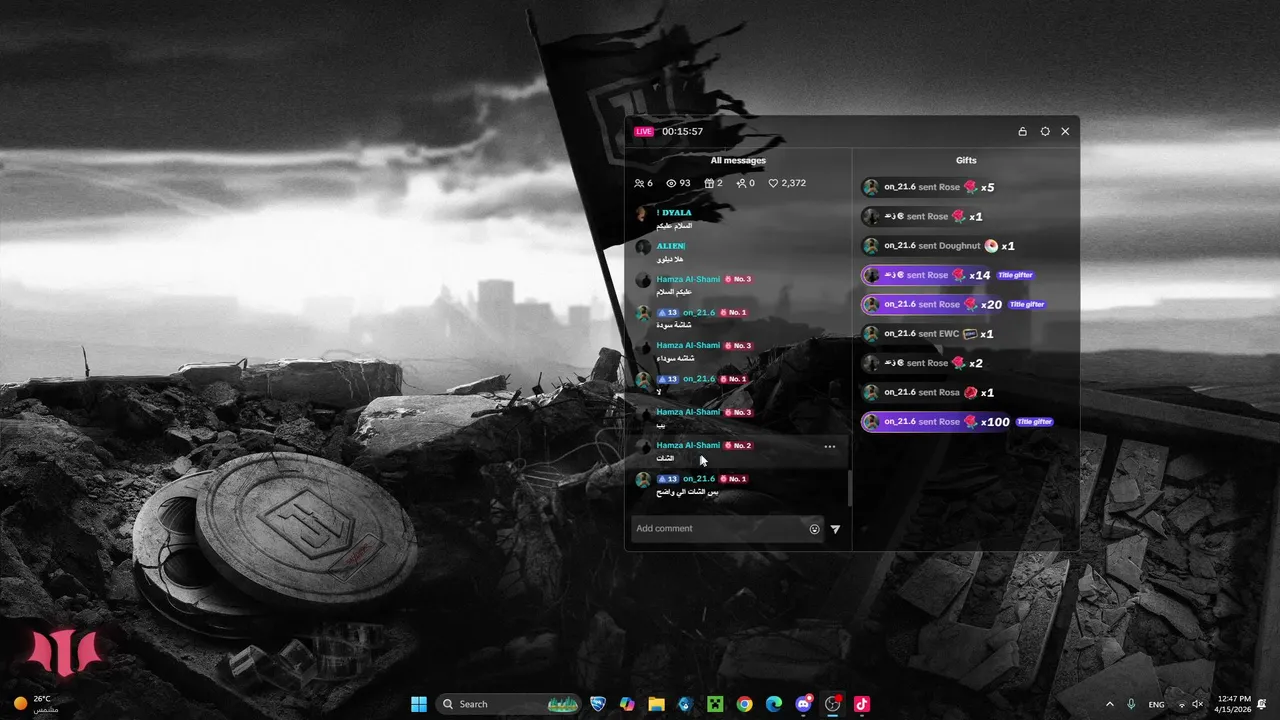Click the 'sent Rose x2' gift row
Image resolution: width=1280 pixels, height=720 pixels.
[x=924, y=363]
